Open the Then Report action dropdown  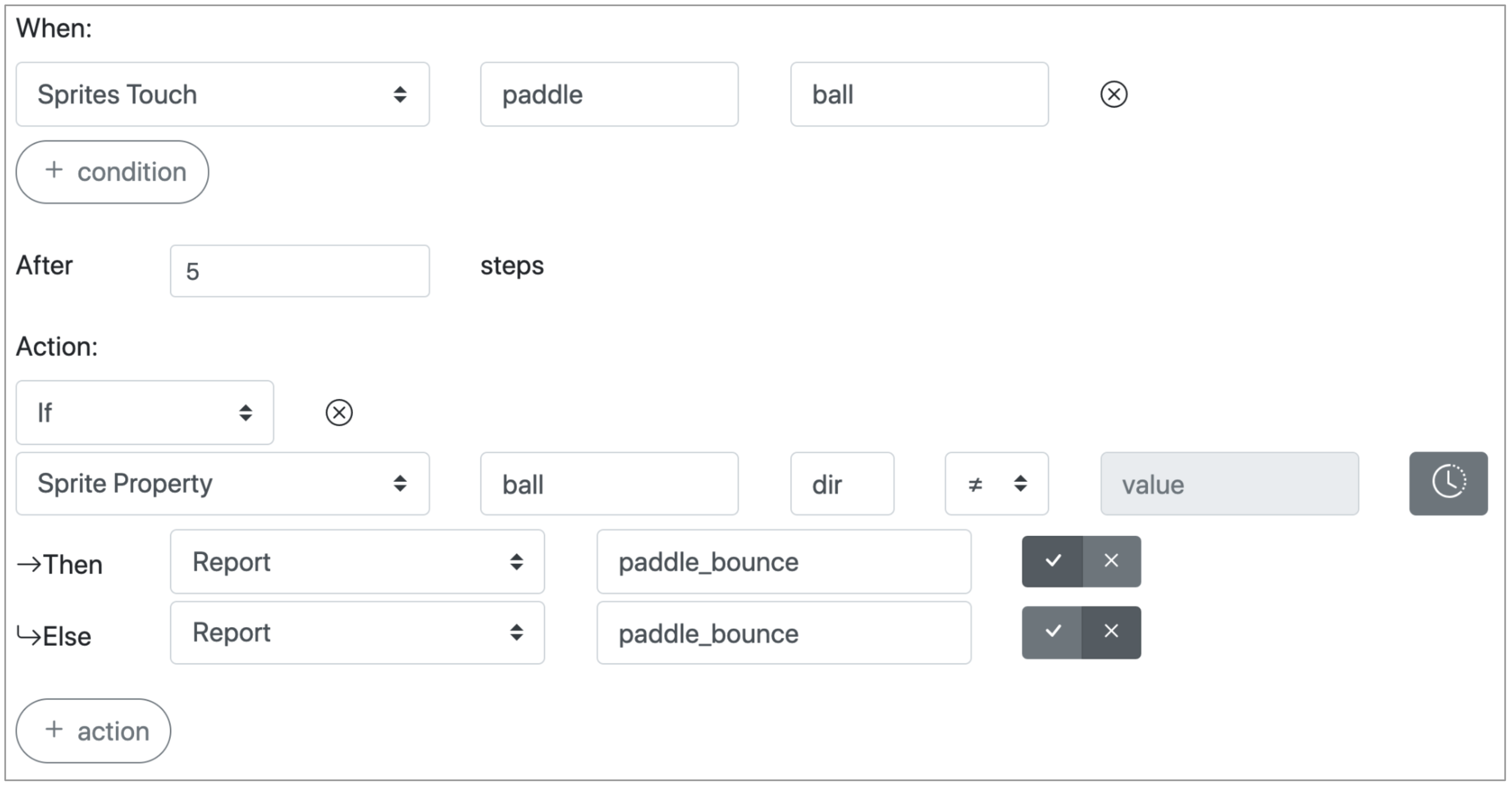[357, 562]
